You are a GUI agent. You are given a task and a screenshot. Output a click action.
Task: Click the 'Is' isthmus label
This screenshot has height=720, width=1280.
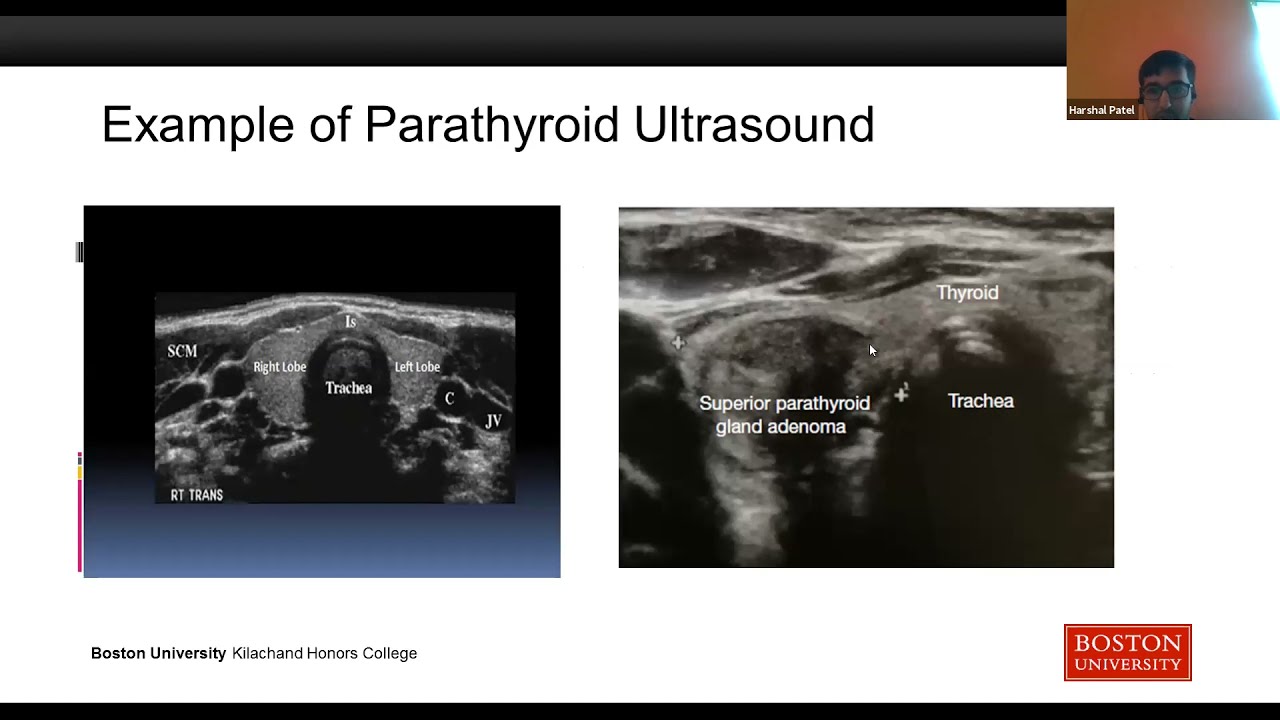click(x=350, y=322)
